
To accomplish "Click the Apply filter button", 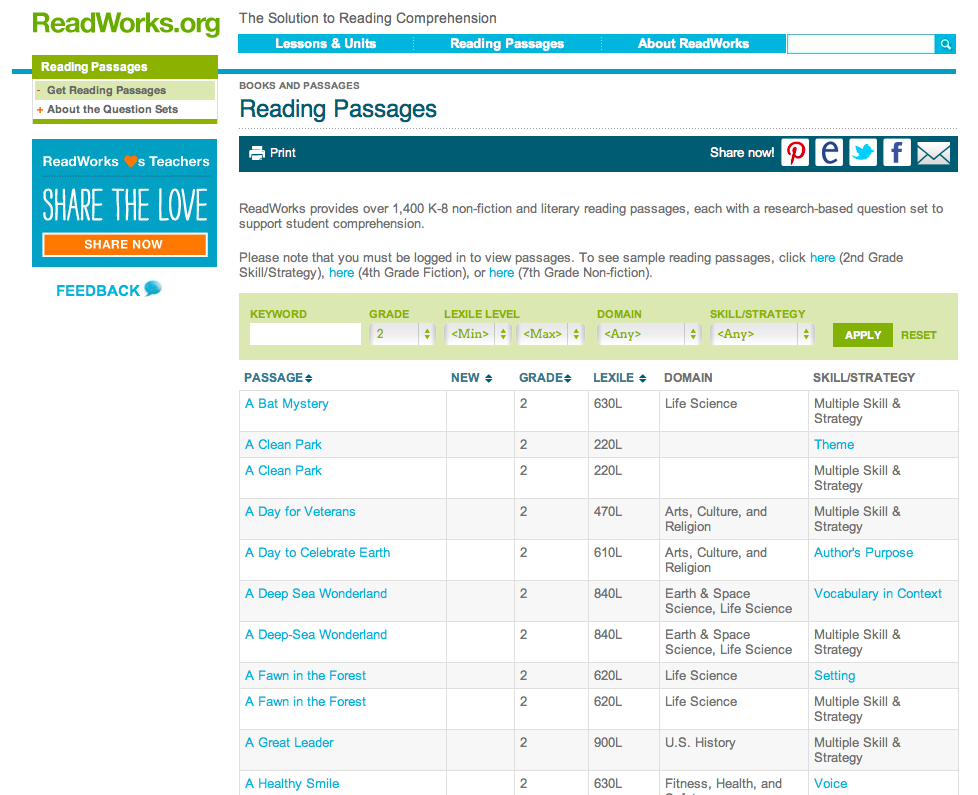I will 863,335.
